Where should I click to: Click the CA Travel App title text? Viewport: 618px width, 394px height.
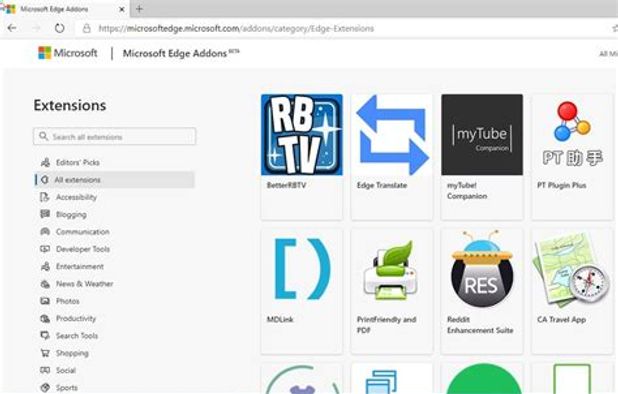562,320
